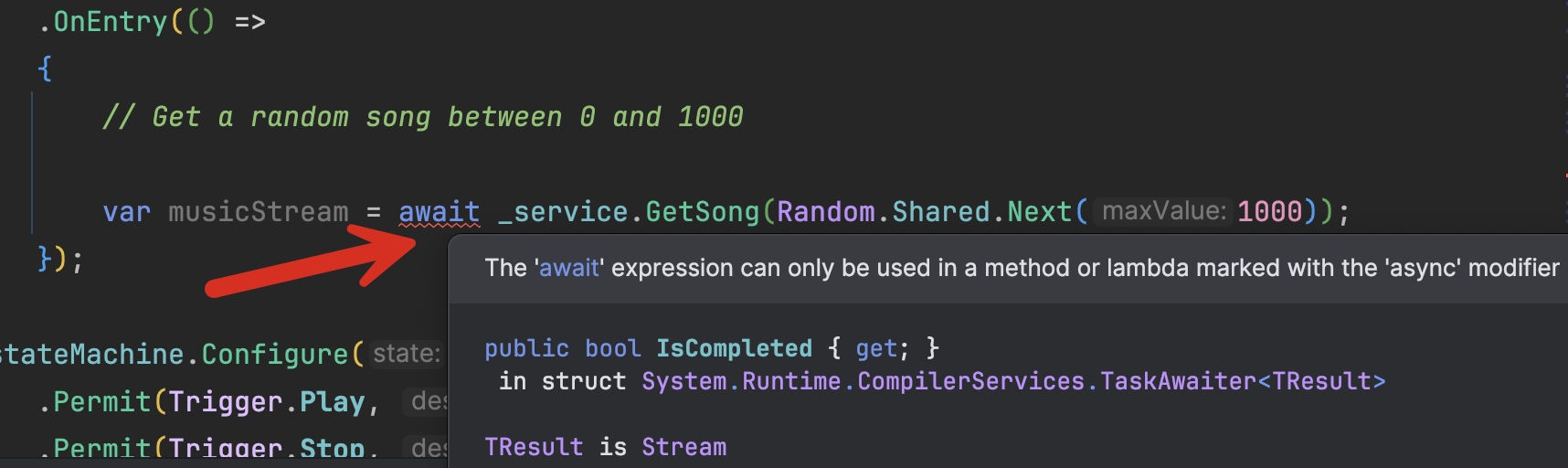Click the underlined await keyword in code
Image resolution: width=1568 pixels, height=468 pixels.
click(439, 212)
